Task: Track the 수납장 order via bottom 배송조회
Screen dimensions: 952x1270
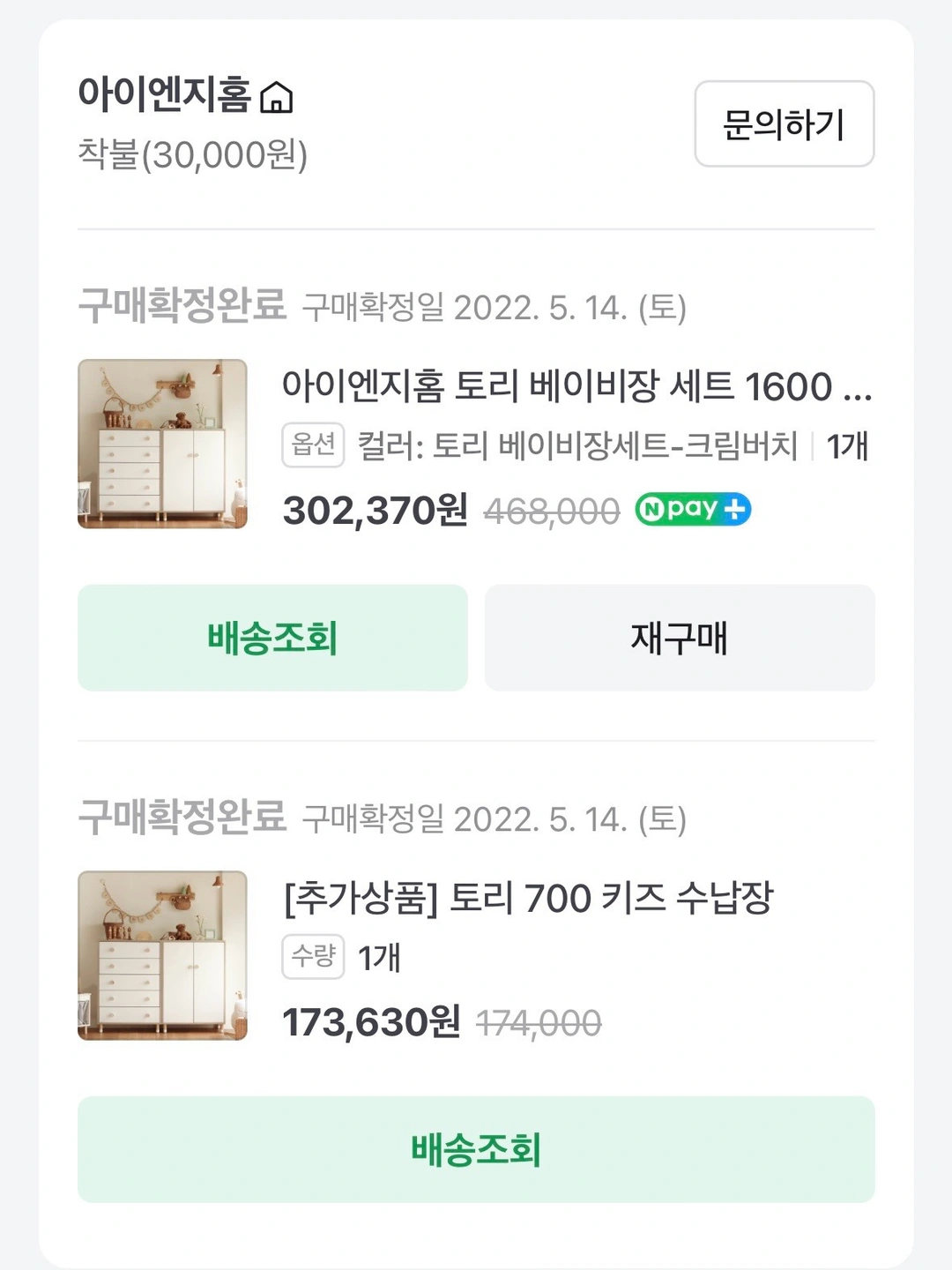Action: (x=476, y=1149)
